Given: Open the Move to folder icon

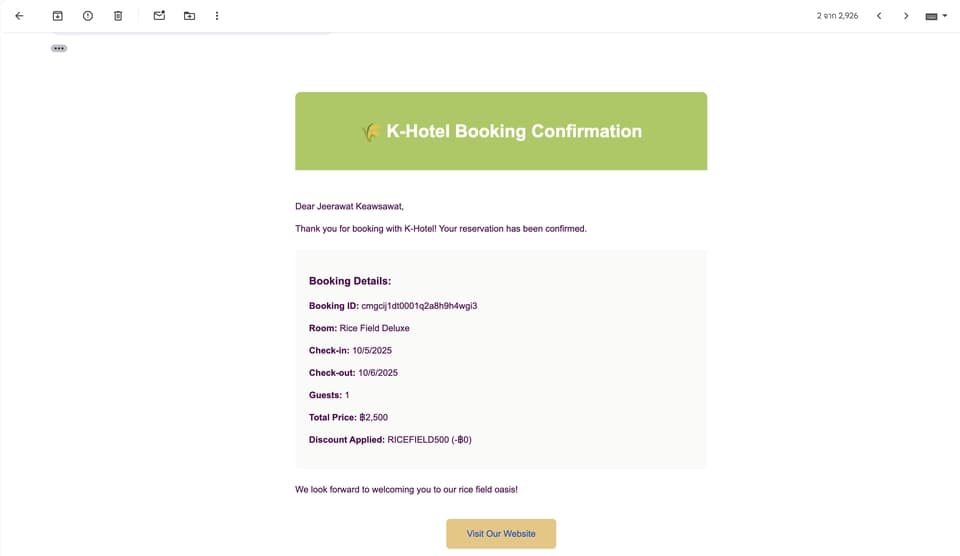Looking at the screenshot, I should pyautogui.click(x=189, y=16).
